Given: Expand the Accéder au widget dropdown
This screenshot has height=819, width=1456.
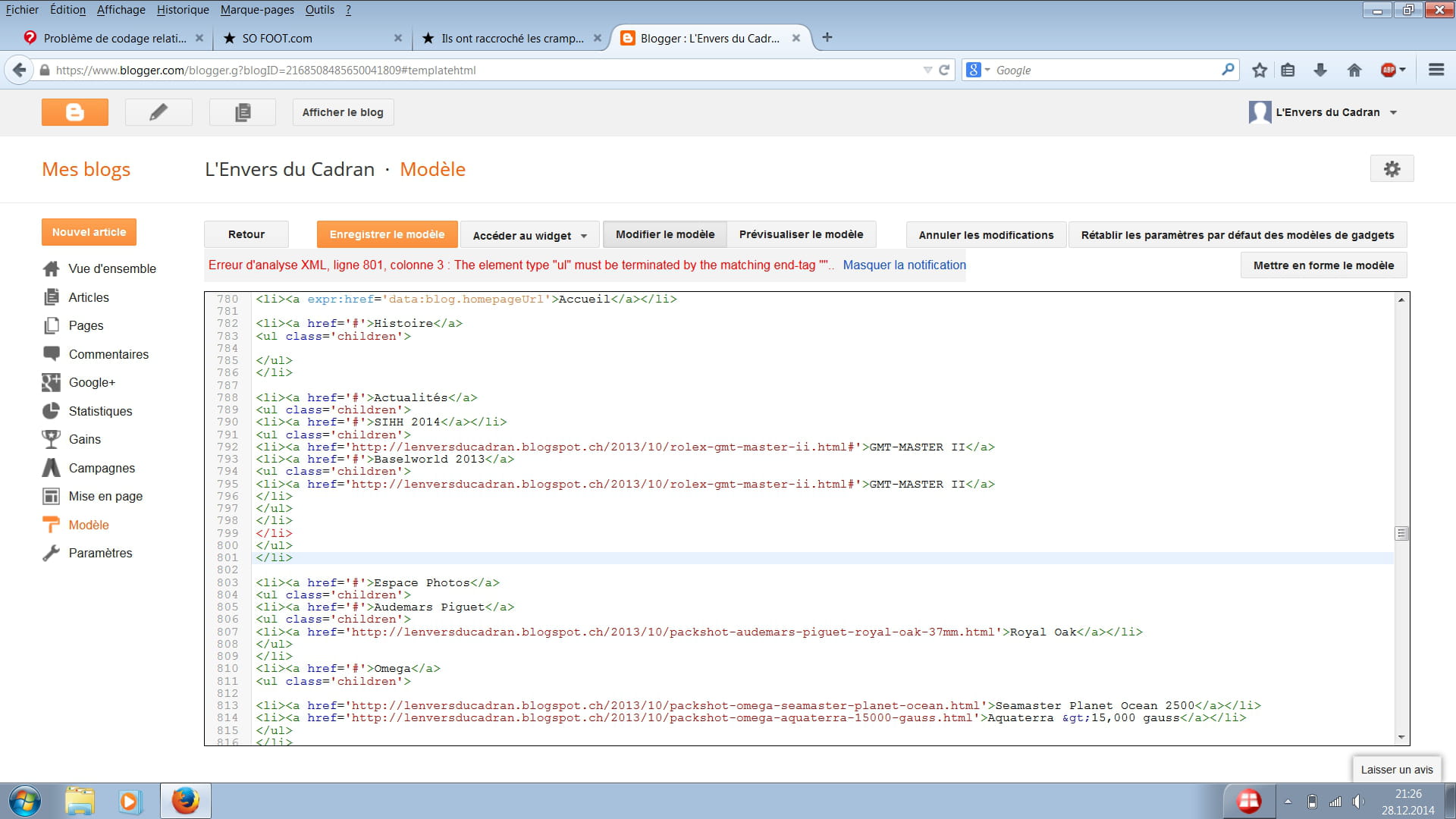Looking at the screenshot, I should [530, 235].
